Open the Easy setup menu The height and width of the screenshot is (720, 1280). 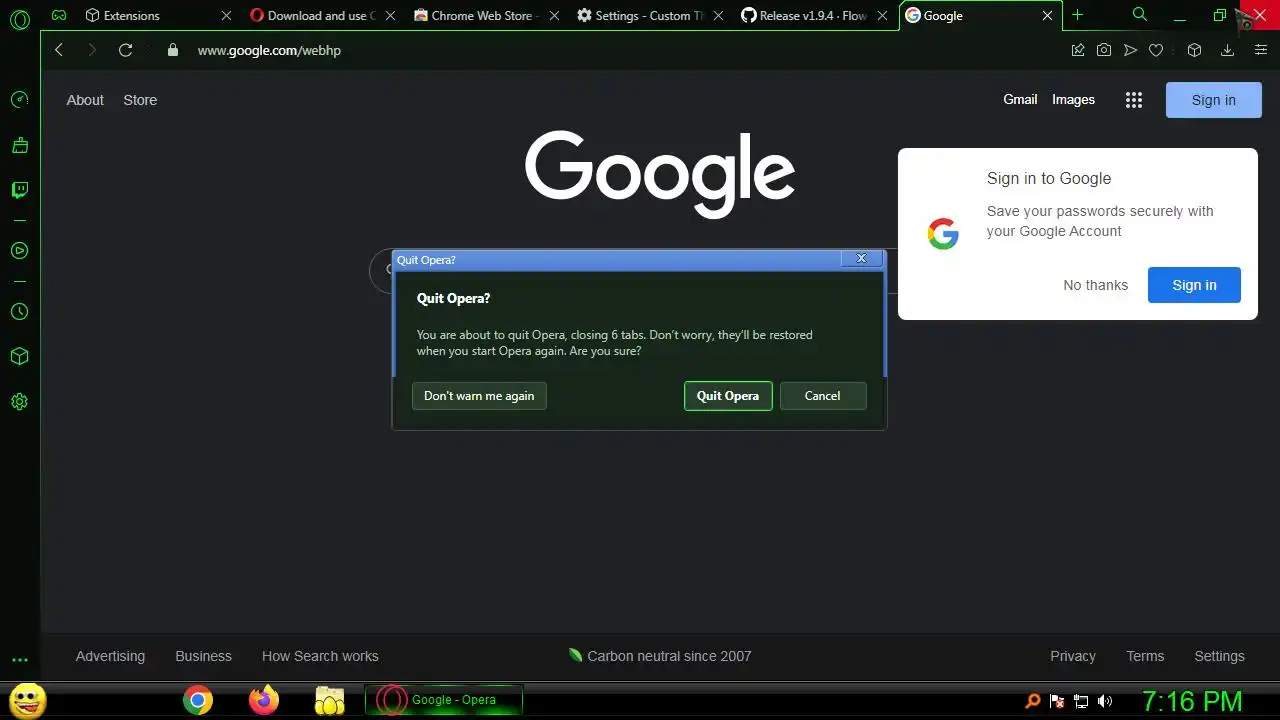1261,50
